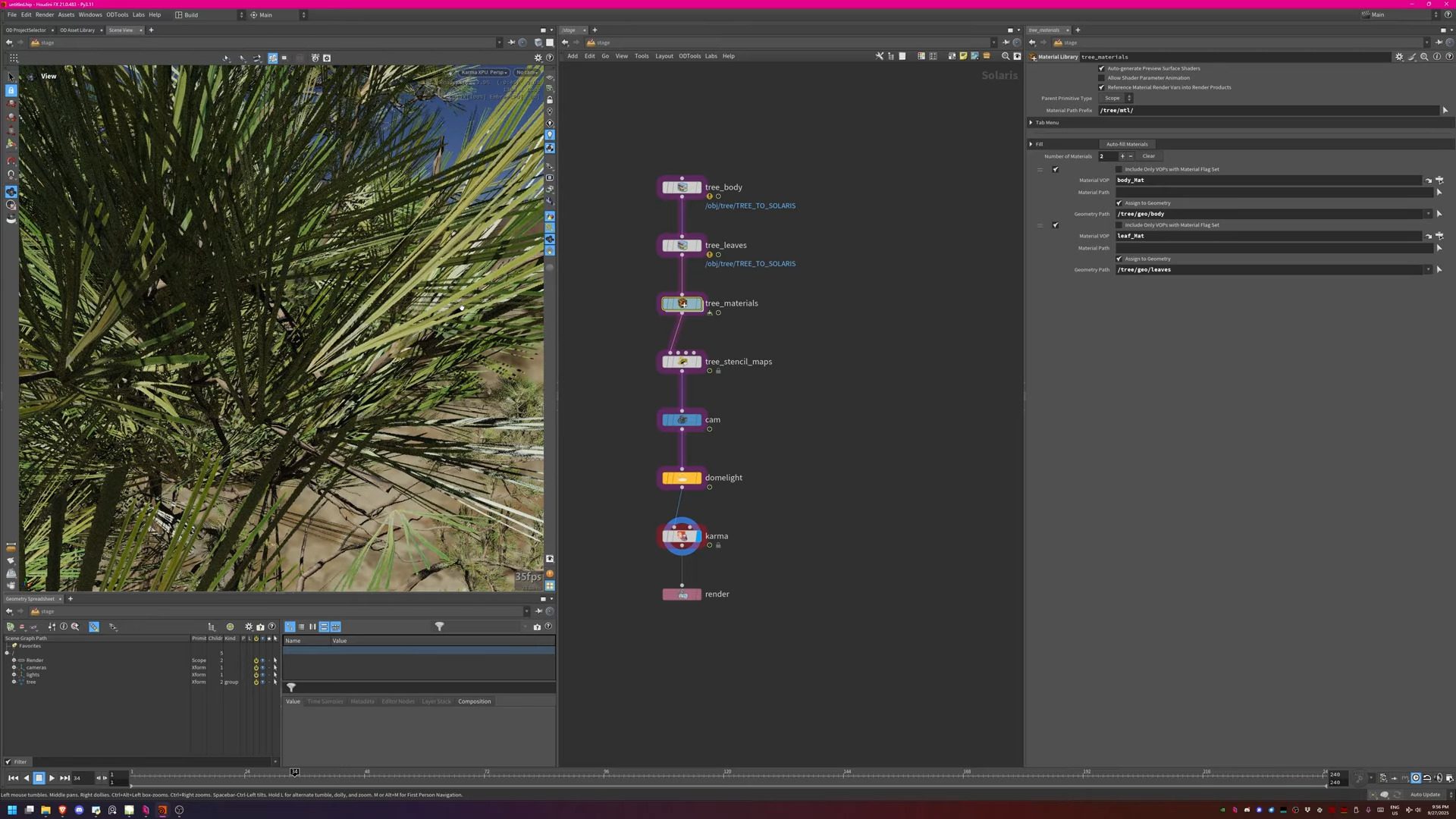The image size is (1456, 819).
Task: Open Houdini from the Windows taskbar
Action: [x=162, y=810]
